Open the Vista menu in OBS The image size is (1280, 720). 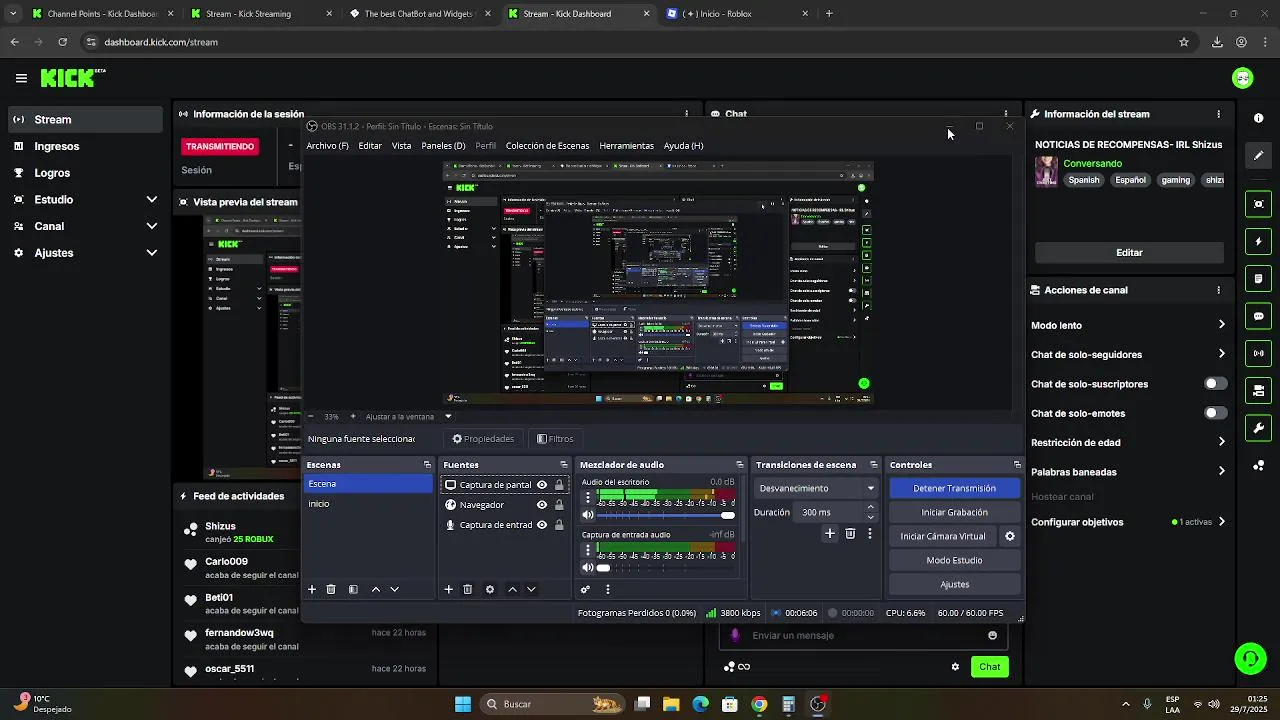[401, 146]
